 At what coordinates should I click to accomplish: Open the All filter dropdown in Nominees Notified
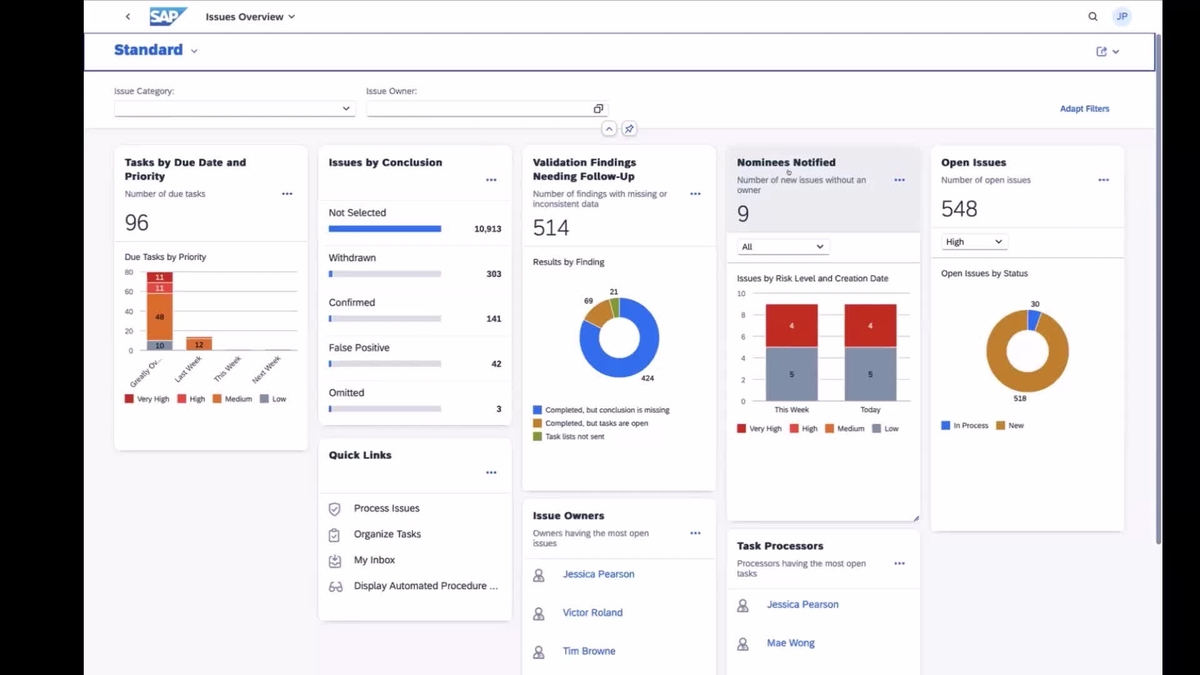(782, 247)
